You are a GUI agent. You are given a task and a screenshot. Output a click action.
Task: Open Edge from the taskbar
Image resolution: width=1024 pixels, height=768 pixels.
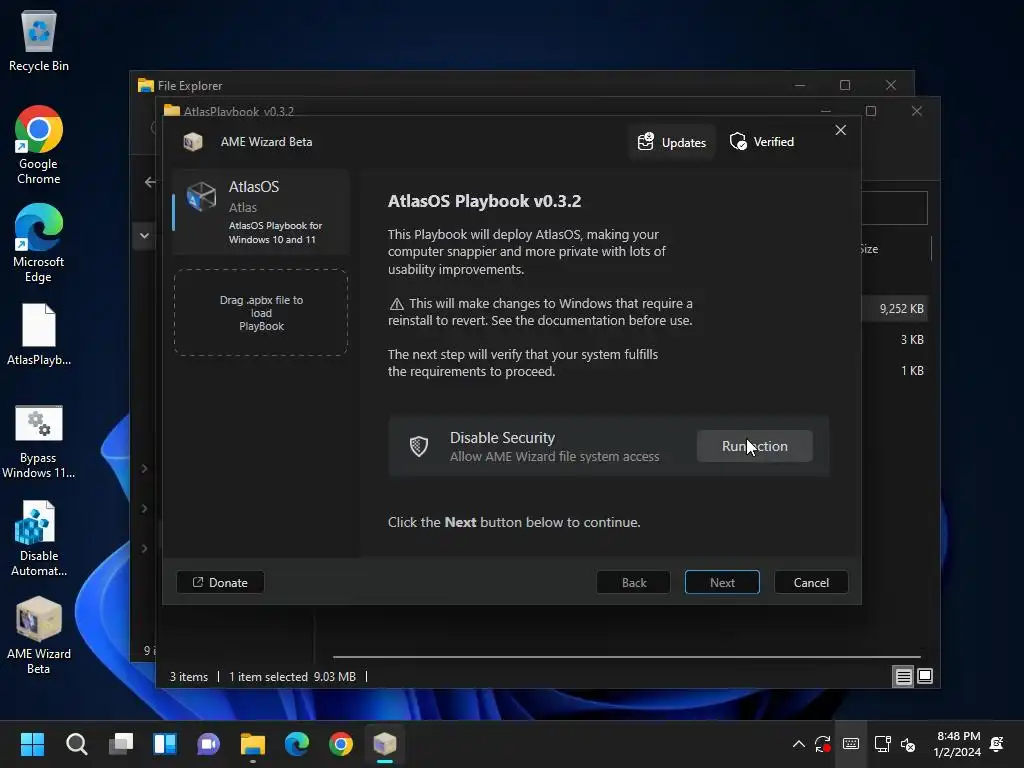[296, 744]
